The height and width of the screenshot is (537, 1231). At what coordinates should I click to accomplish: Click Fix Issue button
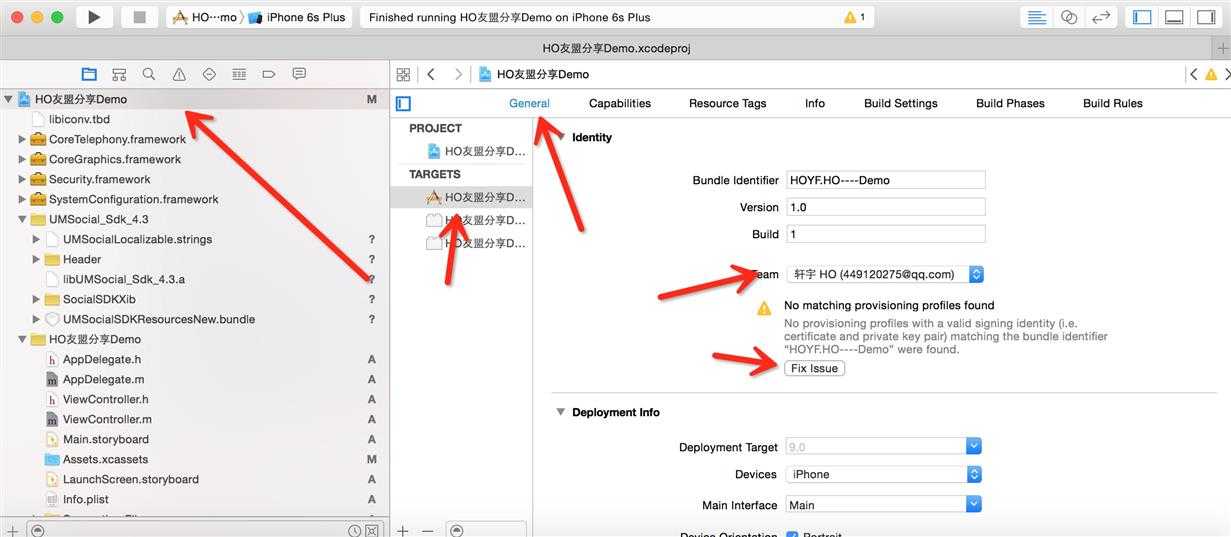click(x=814, y=368)
